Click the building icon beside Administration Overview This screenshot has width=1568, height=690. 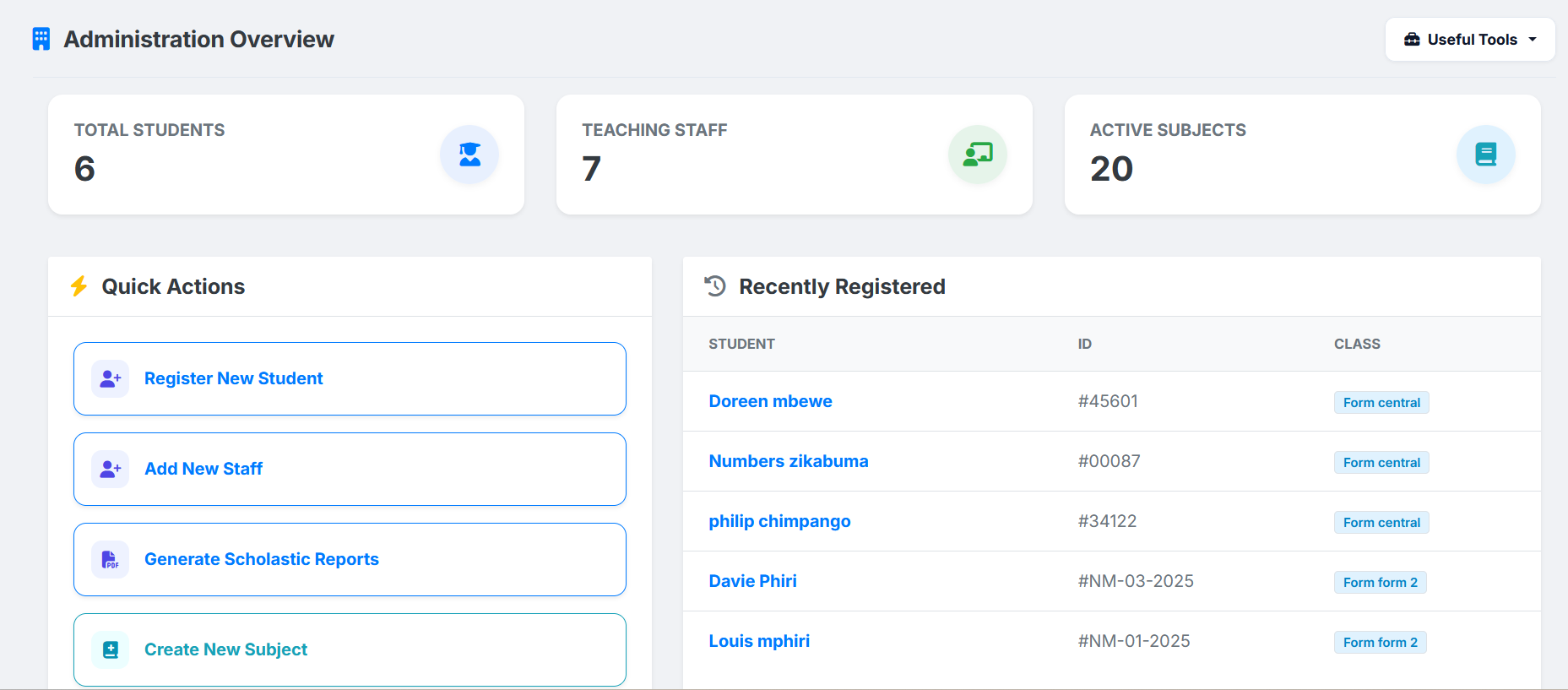pos(41,39)
